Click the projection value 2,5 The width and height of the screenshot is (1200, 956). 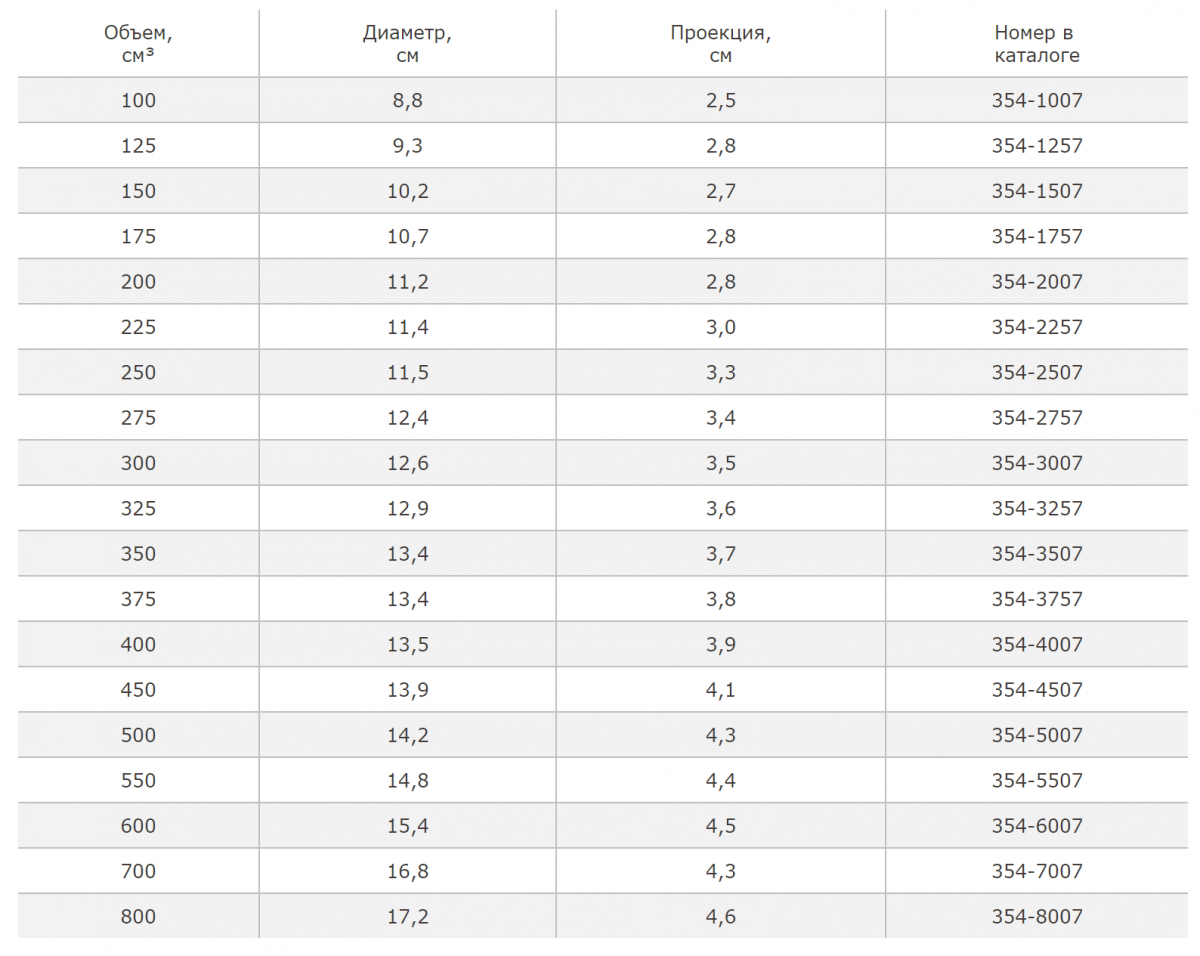[x=721, y=101]
